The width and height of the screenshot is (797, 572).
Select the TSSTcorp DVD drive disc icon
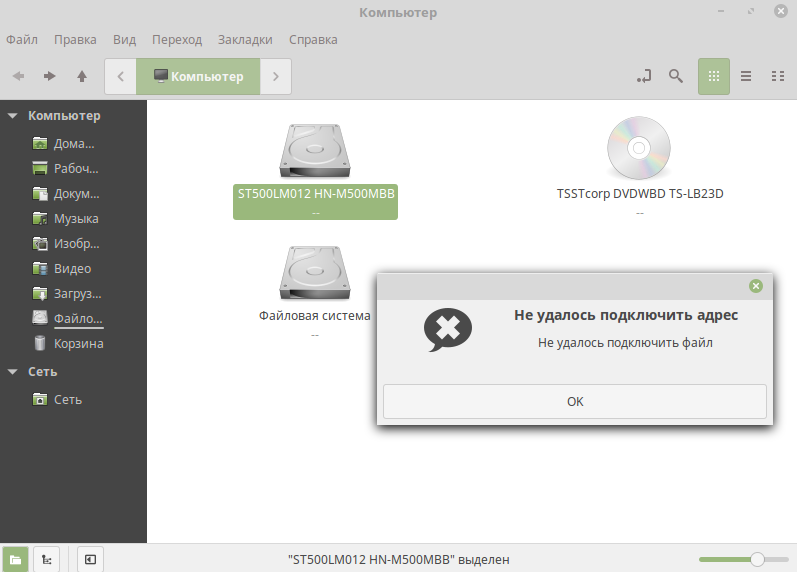click(639, 148)
